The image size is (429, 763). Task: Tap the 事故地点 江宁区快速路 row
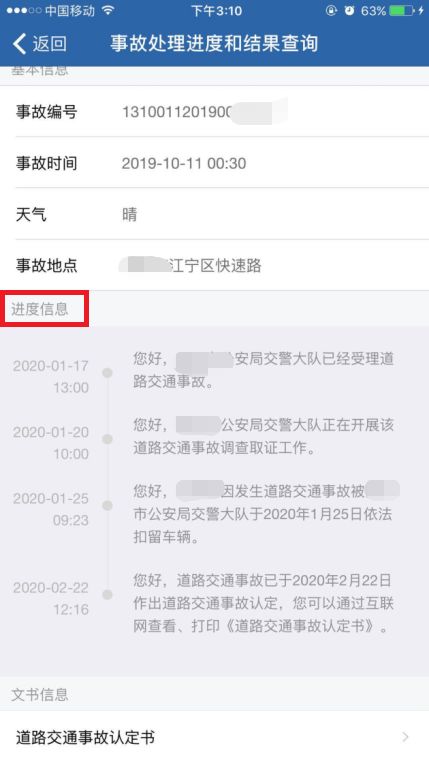(x=214, y=265)
